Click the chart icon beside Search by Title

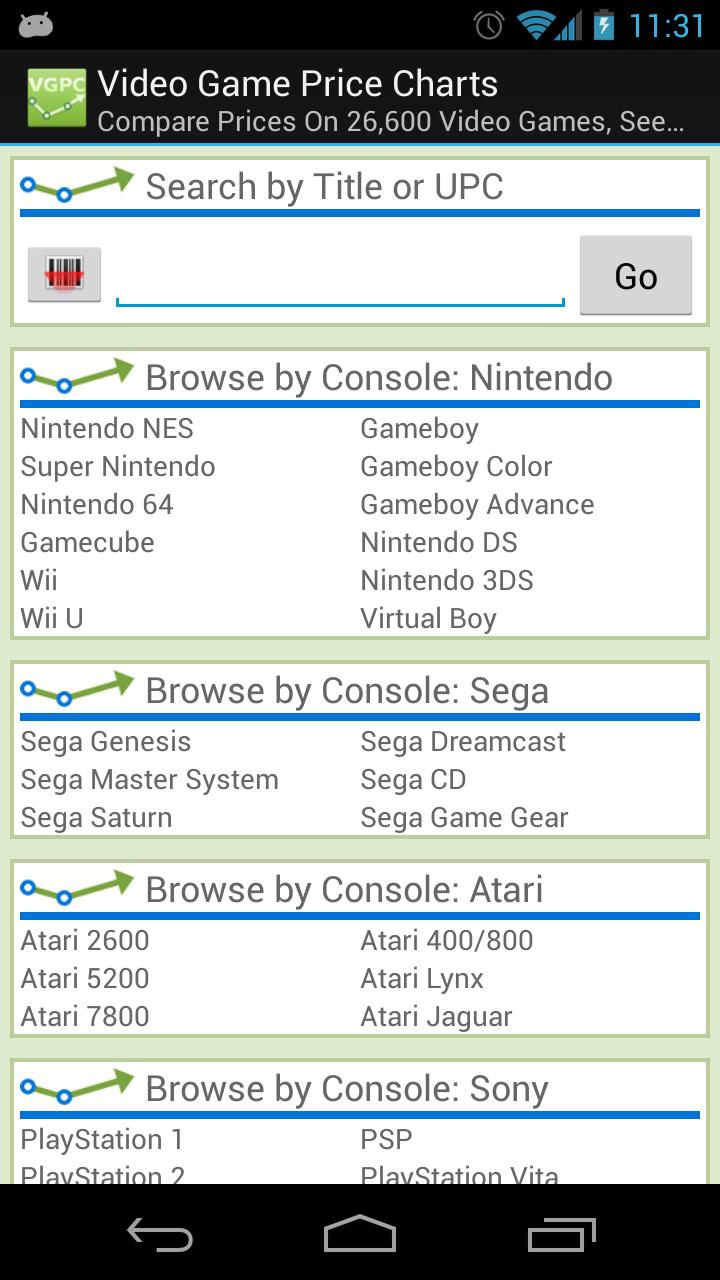[78, 183]
